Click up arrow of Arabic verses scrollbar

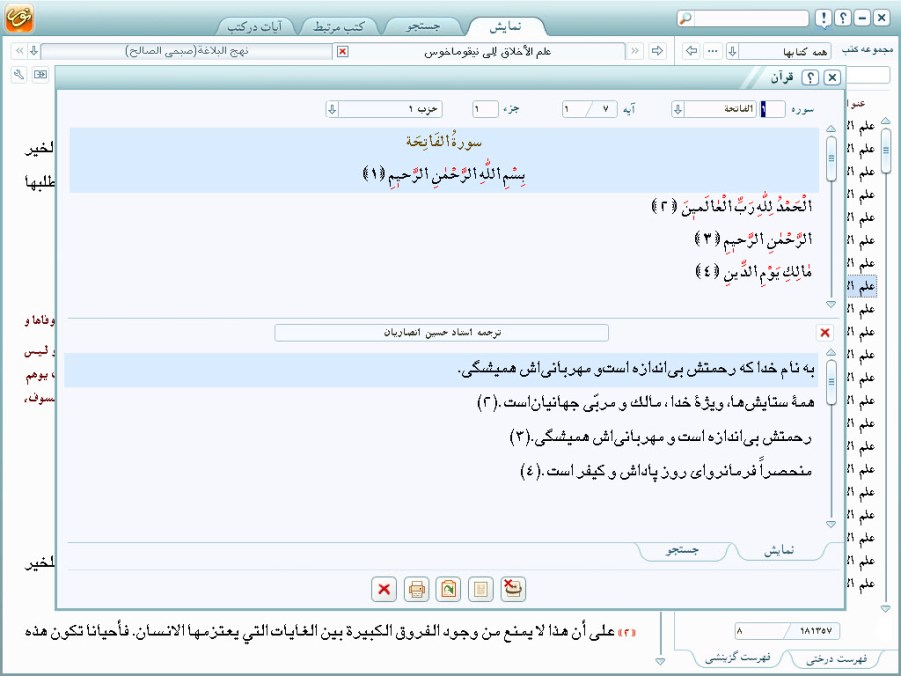pos(831,129)
